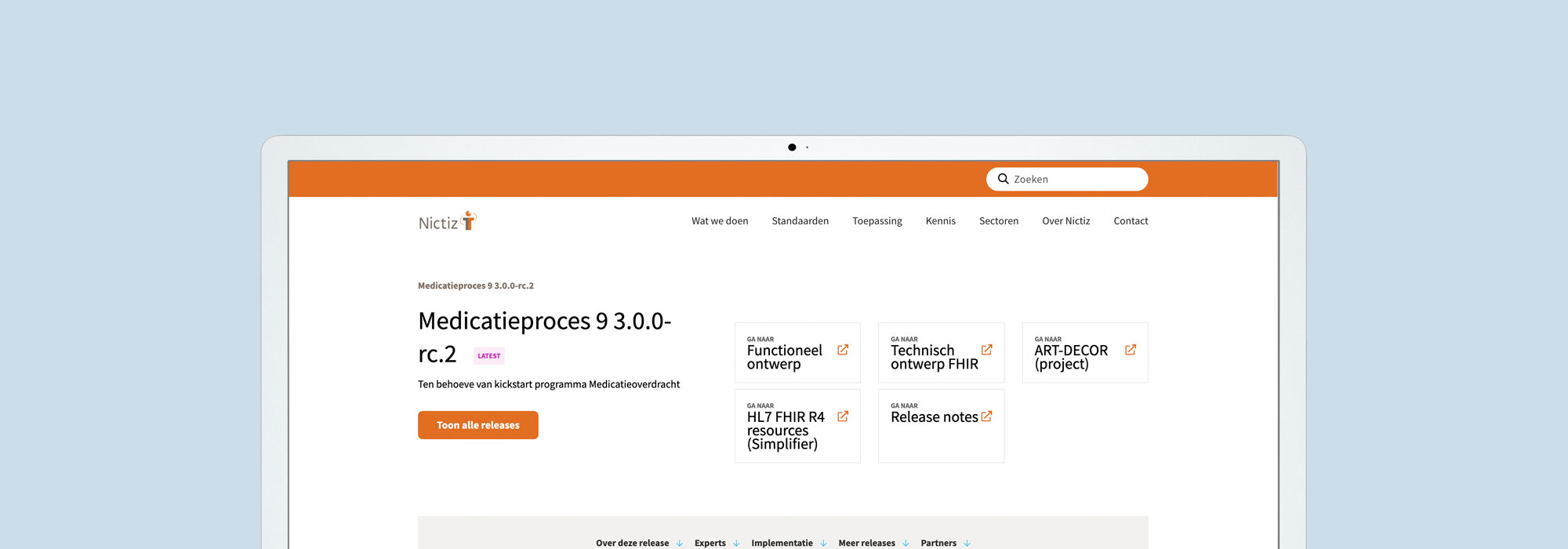Click the down arrow beside Experts

tap(736, 543)
